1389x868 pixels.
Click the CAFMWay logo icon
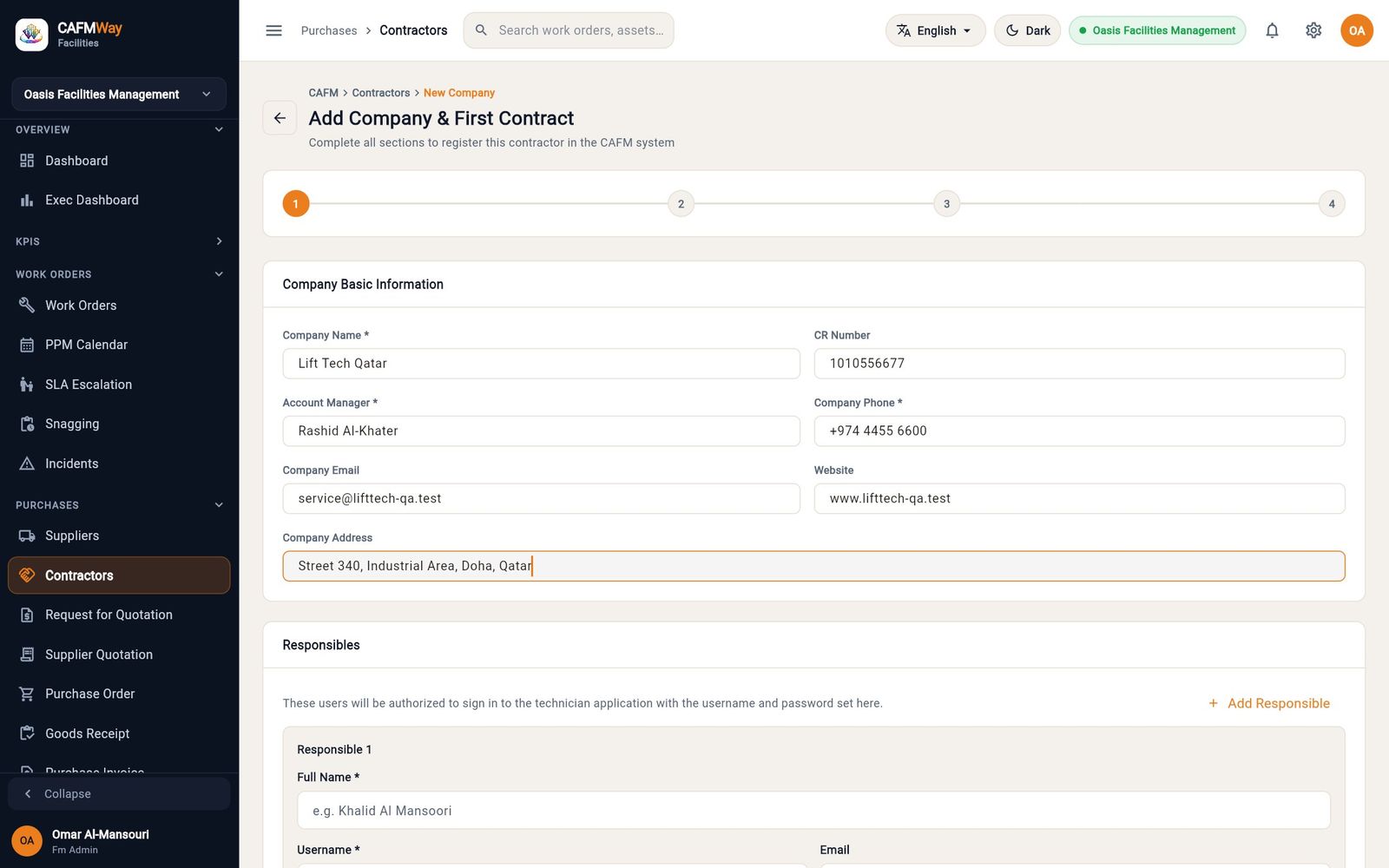coord(32,35)
